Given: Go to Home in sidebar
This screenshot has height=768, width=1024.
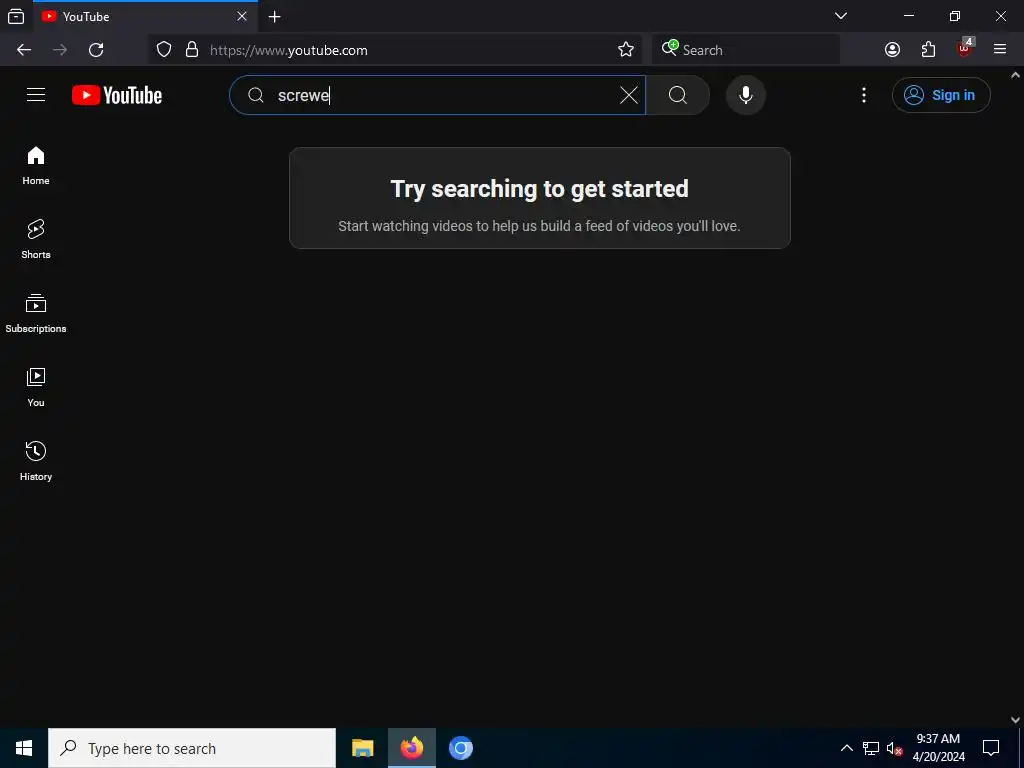Looking at the screenshot, I should click(x=36, y=166).
